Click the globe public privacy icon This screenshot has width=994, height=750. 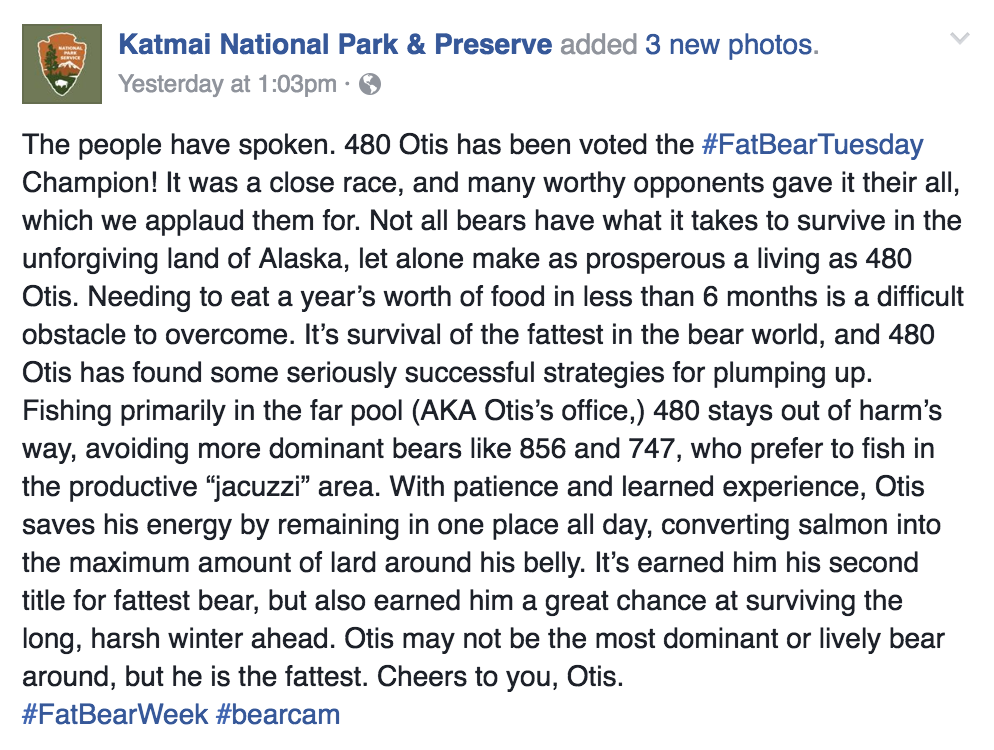(x=369, y=84)
